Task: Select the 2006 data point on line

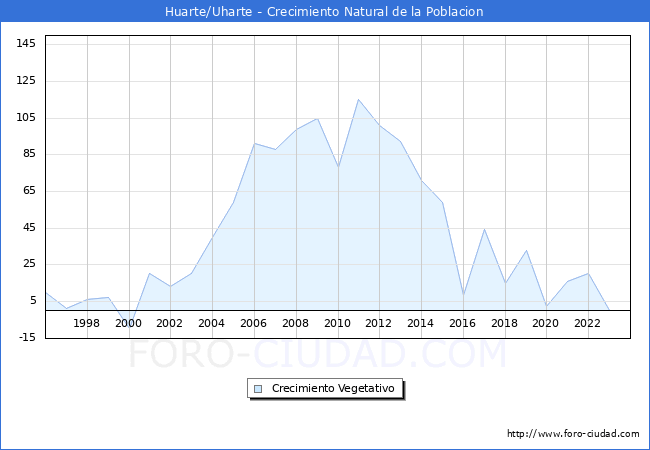Action: coord(254,143)
